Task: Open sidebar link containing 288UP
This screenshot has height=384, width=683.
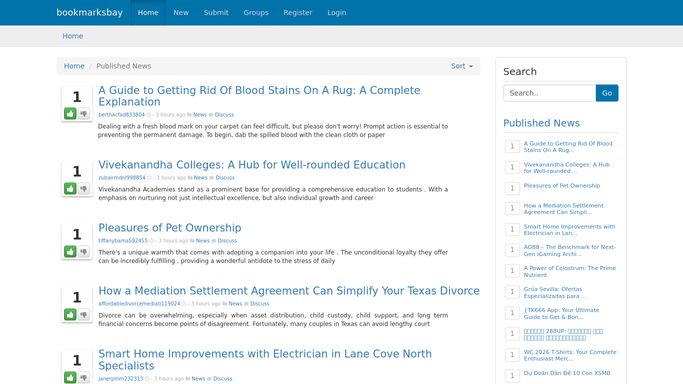Action: (563, 334)
